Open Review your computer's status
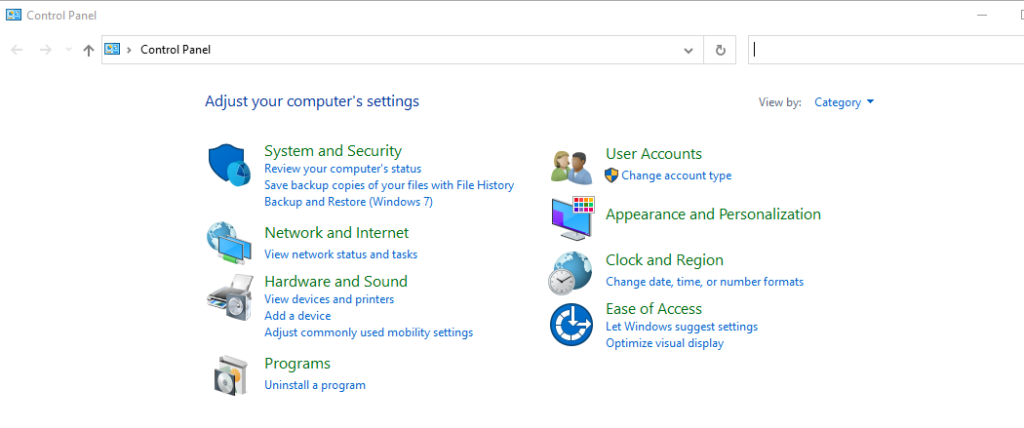 [343, 169]
